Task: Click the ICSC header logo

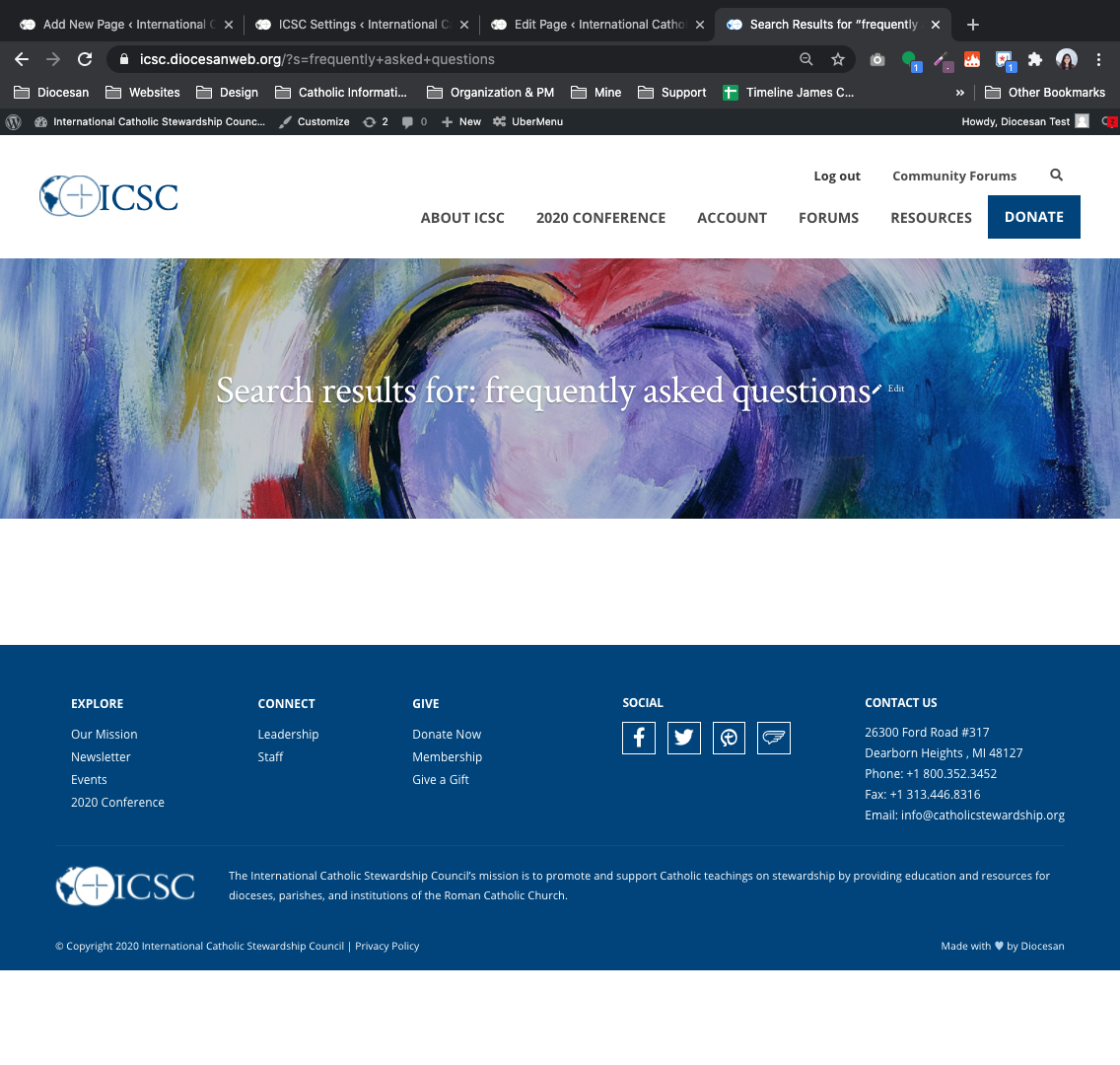Action: click(x=109, y=196)
